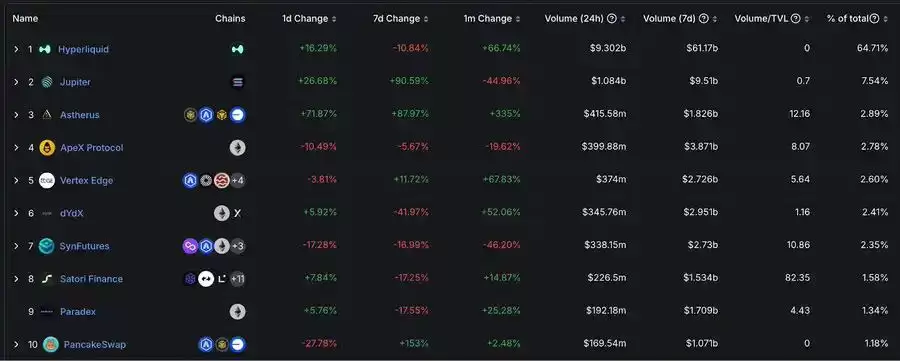Click the PancakeSwap logo icon
This screenshot has height=361, width=900.
(51, 344)
